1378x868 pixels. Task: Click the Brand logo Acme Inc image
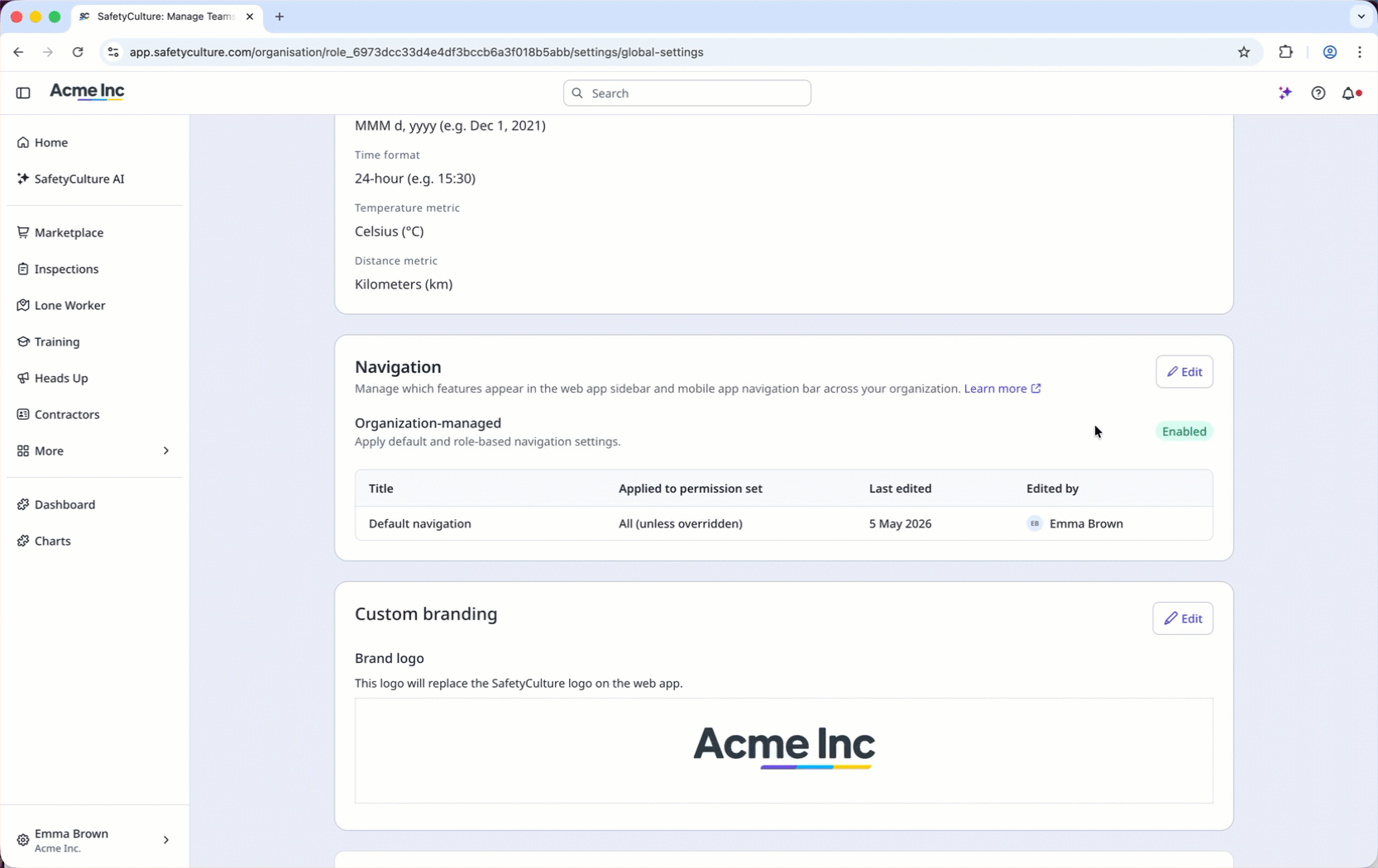783,746
